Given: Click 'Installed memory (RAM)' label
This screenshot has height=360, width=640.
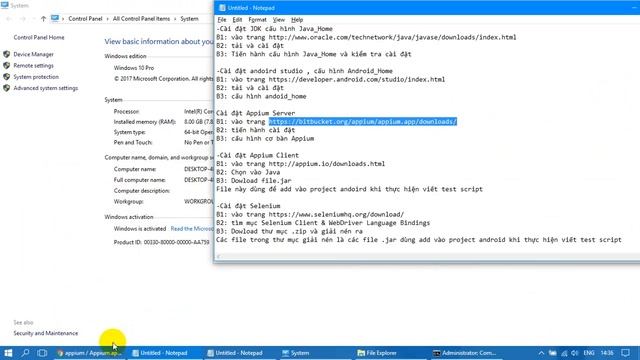Looking at the screenshot, I should [144, 122].
